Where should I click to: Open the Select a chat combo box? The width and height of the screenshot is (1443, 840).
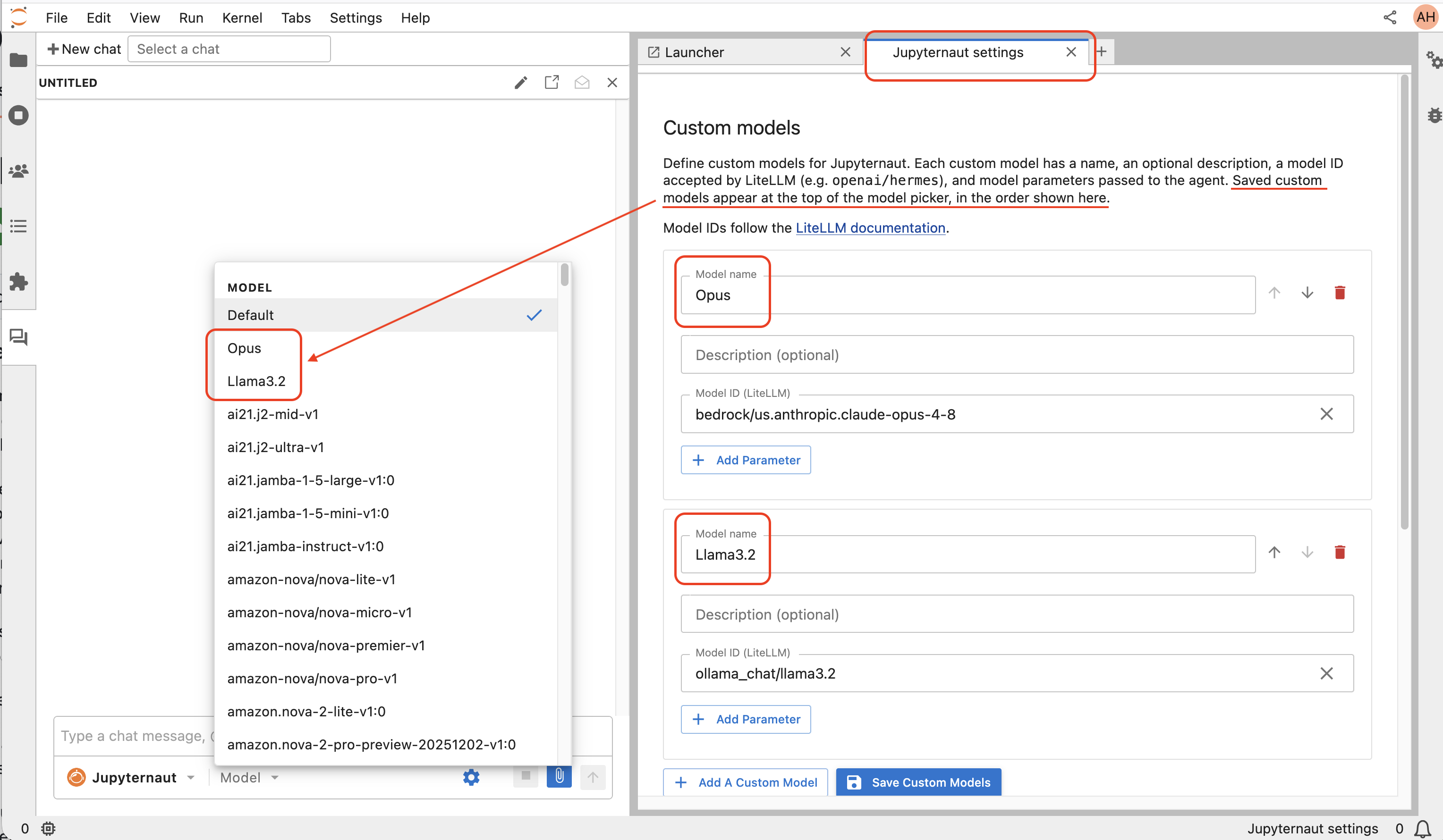tap(229, 49)
